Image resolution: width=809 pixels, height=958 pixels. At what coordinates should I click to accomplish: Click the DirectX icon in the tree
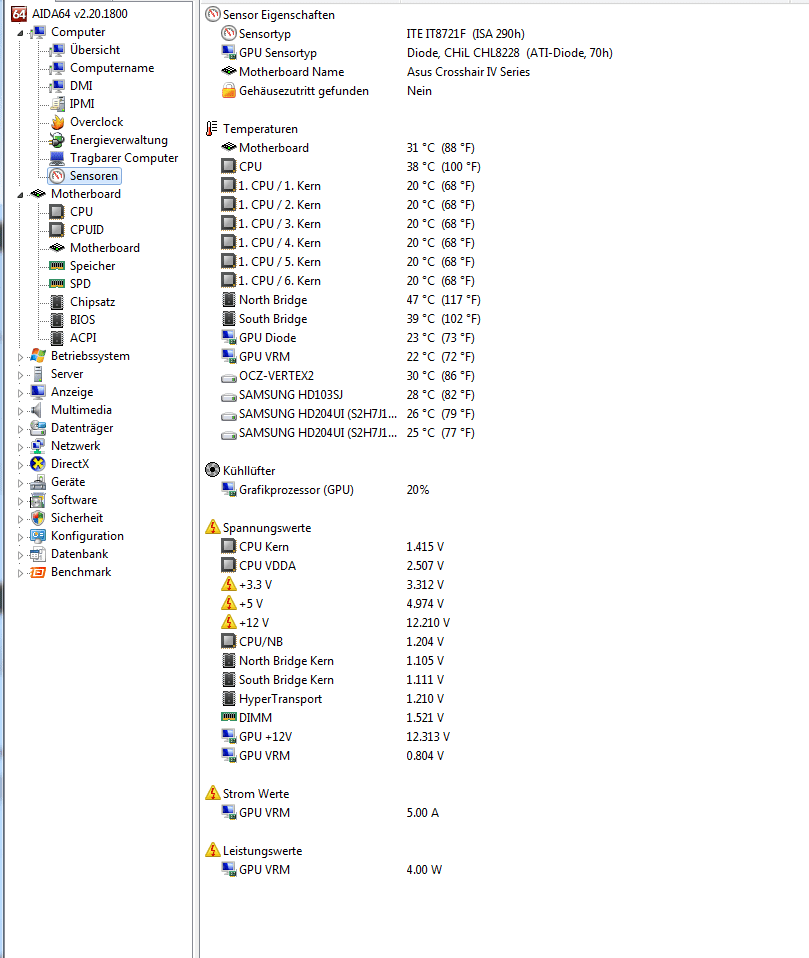[x=38, y=464]
